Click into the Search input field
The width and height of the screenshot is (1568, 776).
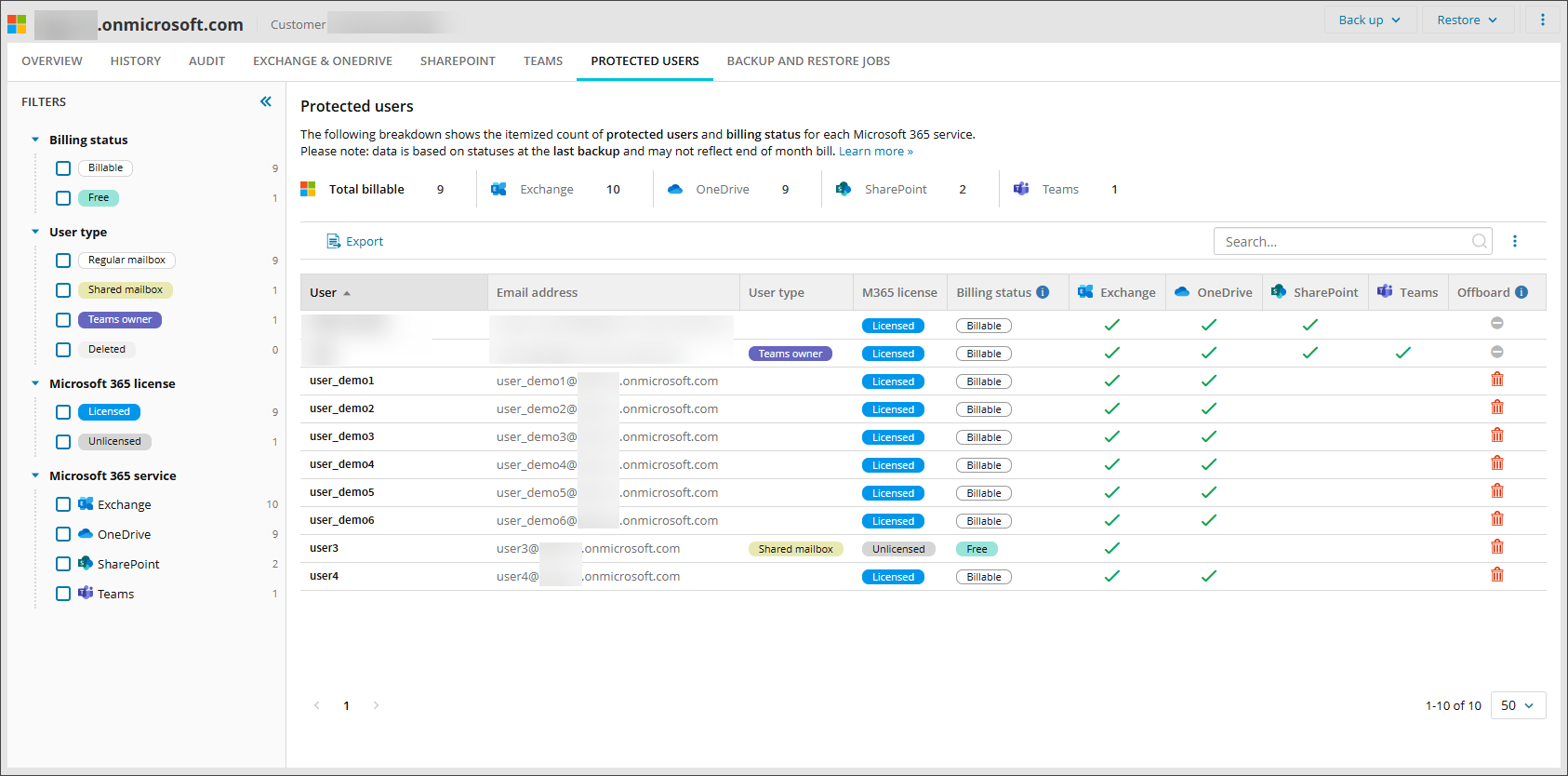point(1339,242)
